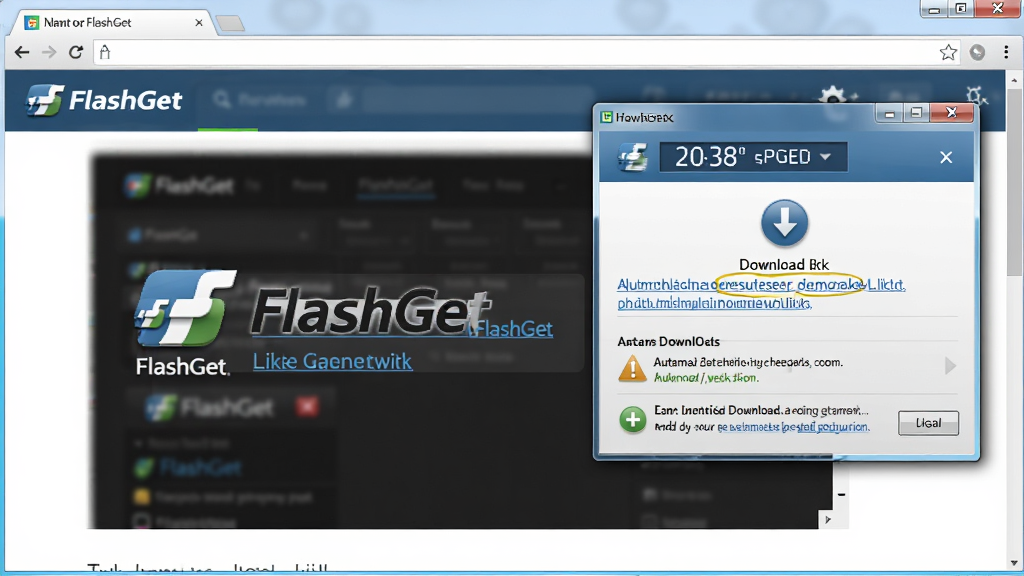This screenshot has width=1024, height=576.
Task: Maximize the popup dialog window
Action: (x=916, y=114)
